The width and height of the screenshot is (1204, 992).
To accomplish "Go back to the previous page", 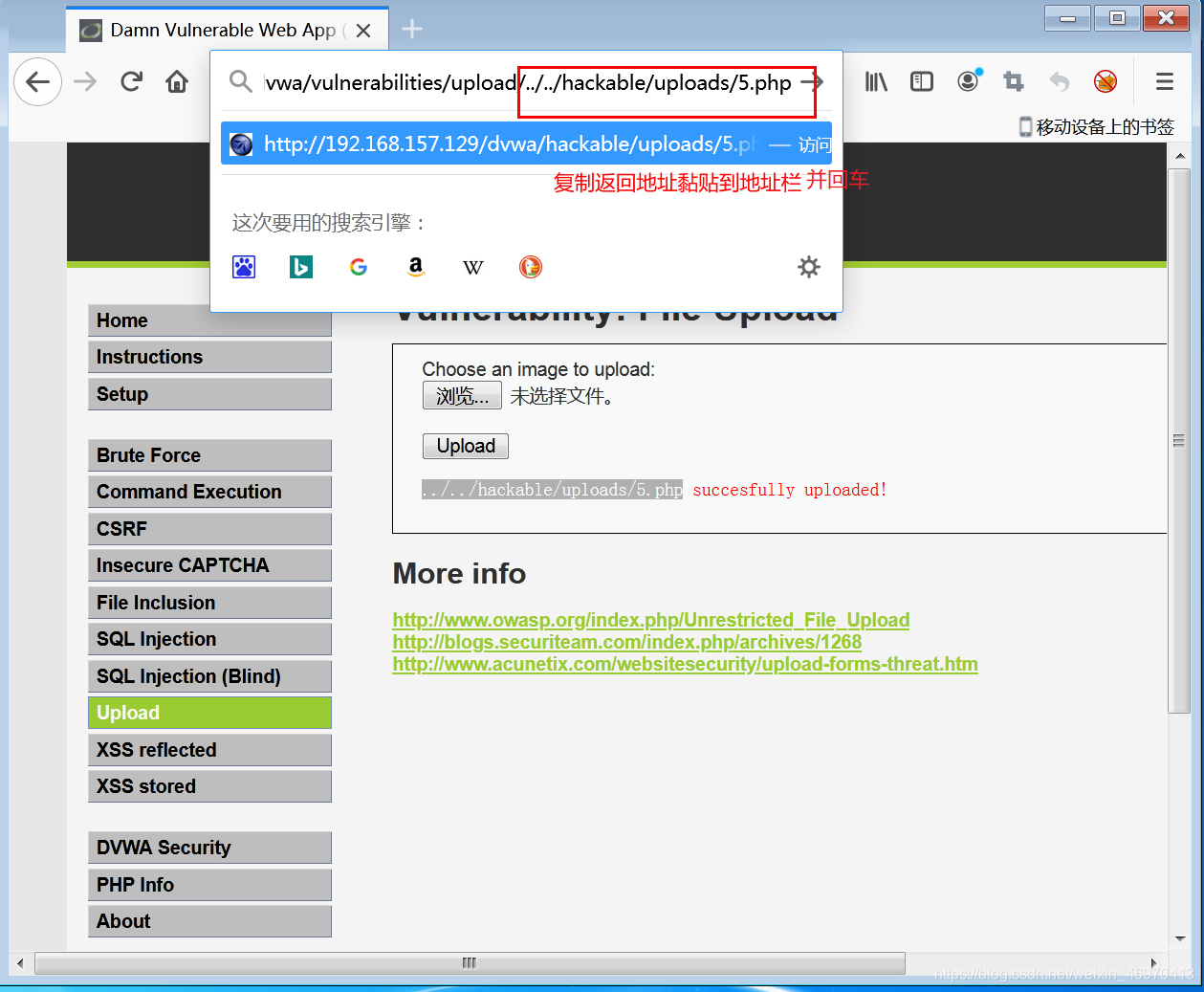I will 38,82.
